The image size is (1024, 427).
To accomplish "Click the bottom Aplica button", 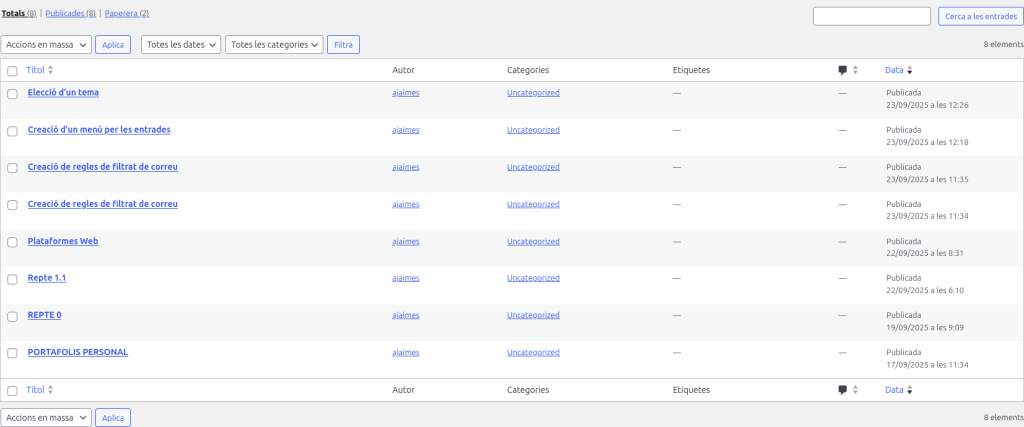I will tap(113, 417).
